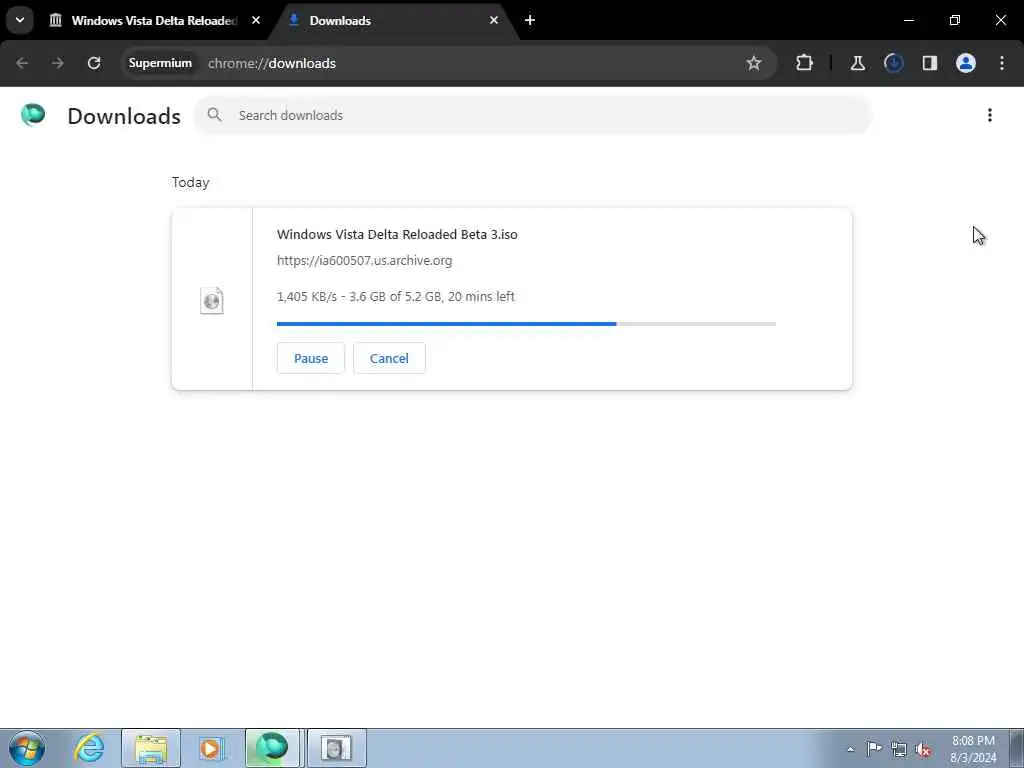Open Windows Explorer from taskbar
This screenshot has height=768, width=1024.
coord(151,748)
